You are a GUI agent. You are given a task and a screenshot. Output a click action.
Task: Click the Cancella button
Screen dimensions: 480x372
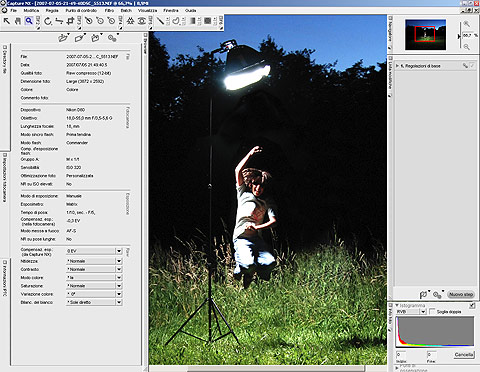coord(464,354)
